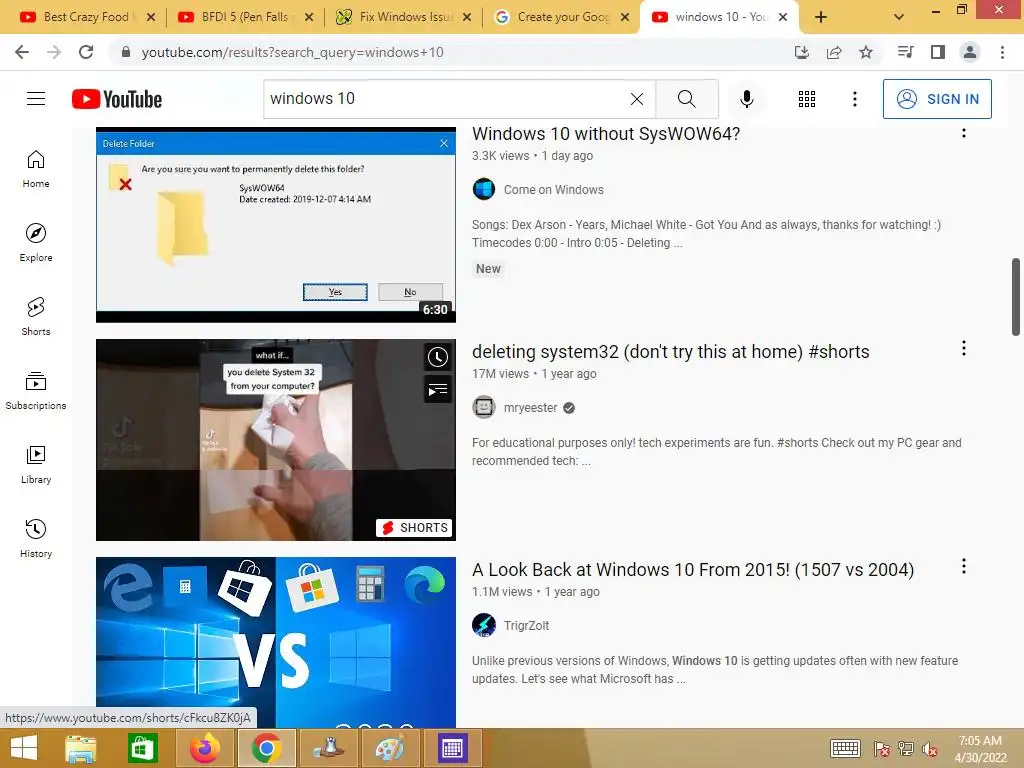Bookmark this page with star
The height and width of the screenshot is (768, 1024).
pyautogui.click(x=866, y=52)
